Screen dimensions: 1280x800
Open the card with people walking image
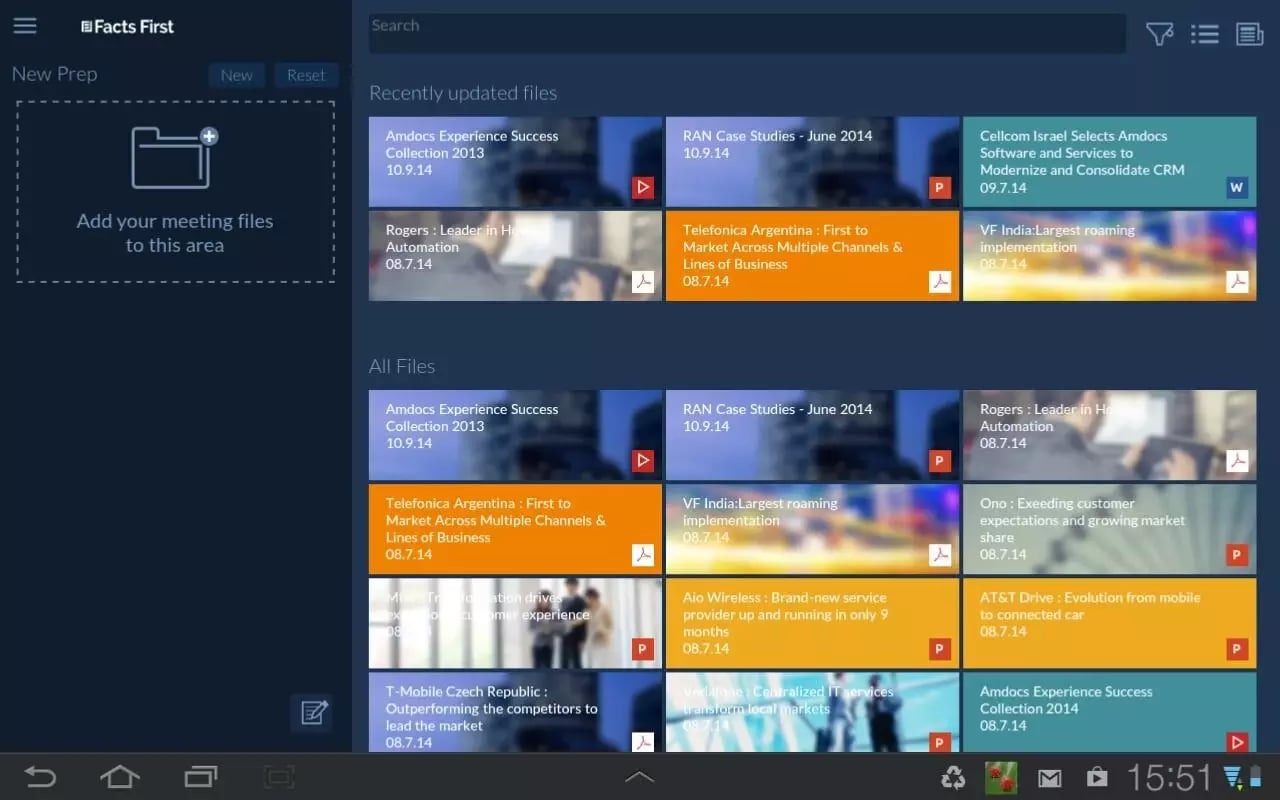(515, 623)
